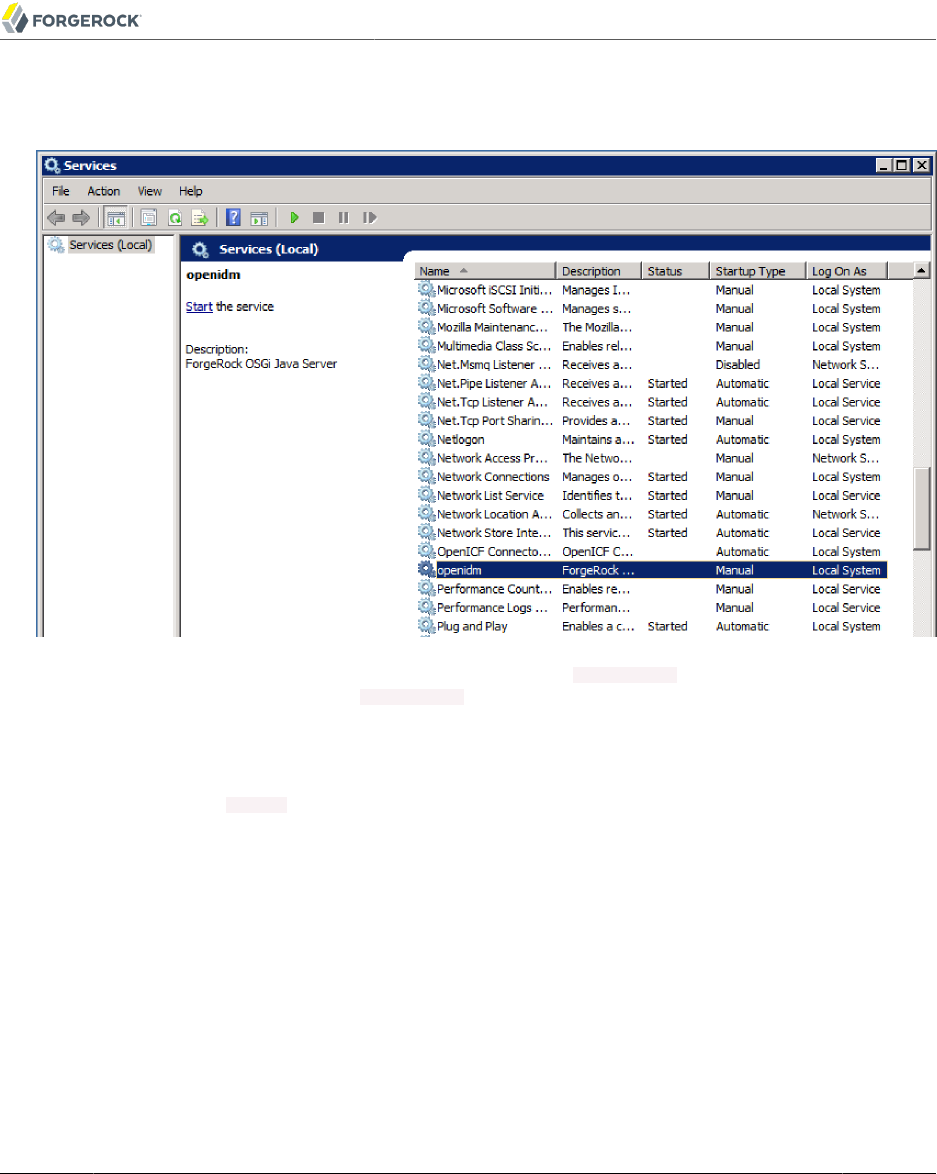The width and height of the screenshot is (937, 1174).
Task: Select the Net.Msmq Listener service
Action: [652, 365]
